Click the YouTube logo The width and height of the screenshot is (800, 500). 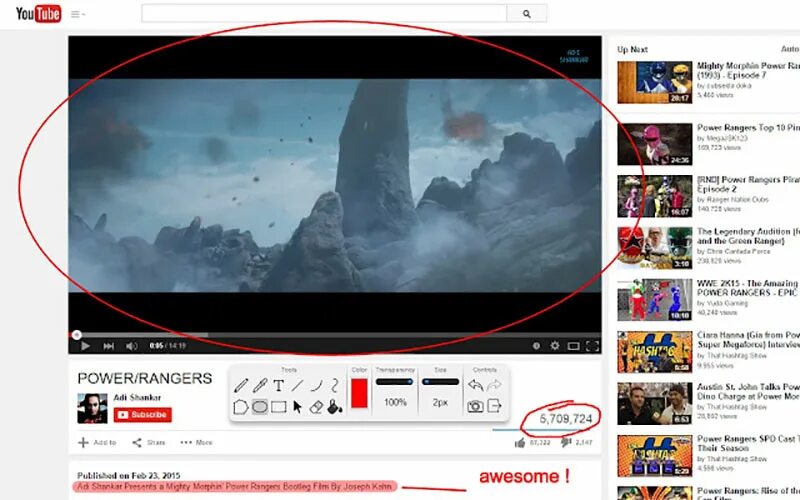[39, 14]
